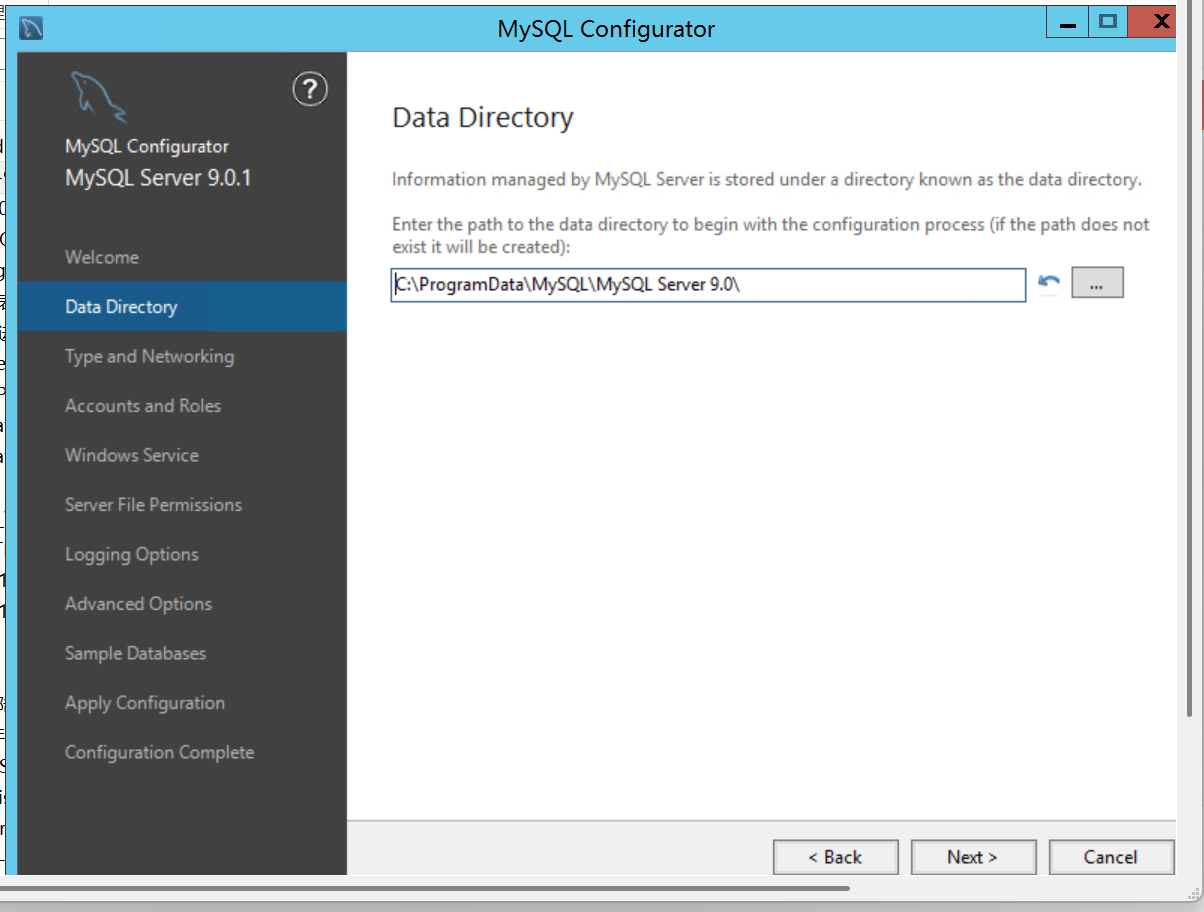Viewport: 1204px width, 912px height.
Task: Click the Data Directory page heading
Action: pyautogui.click(x=483, y=118)
